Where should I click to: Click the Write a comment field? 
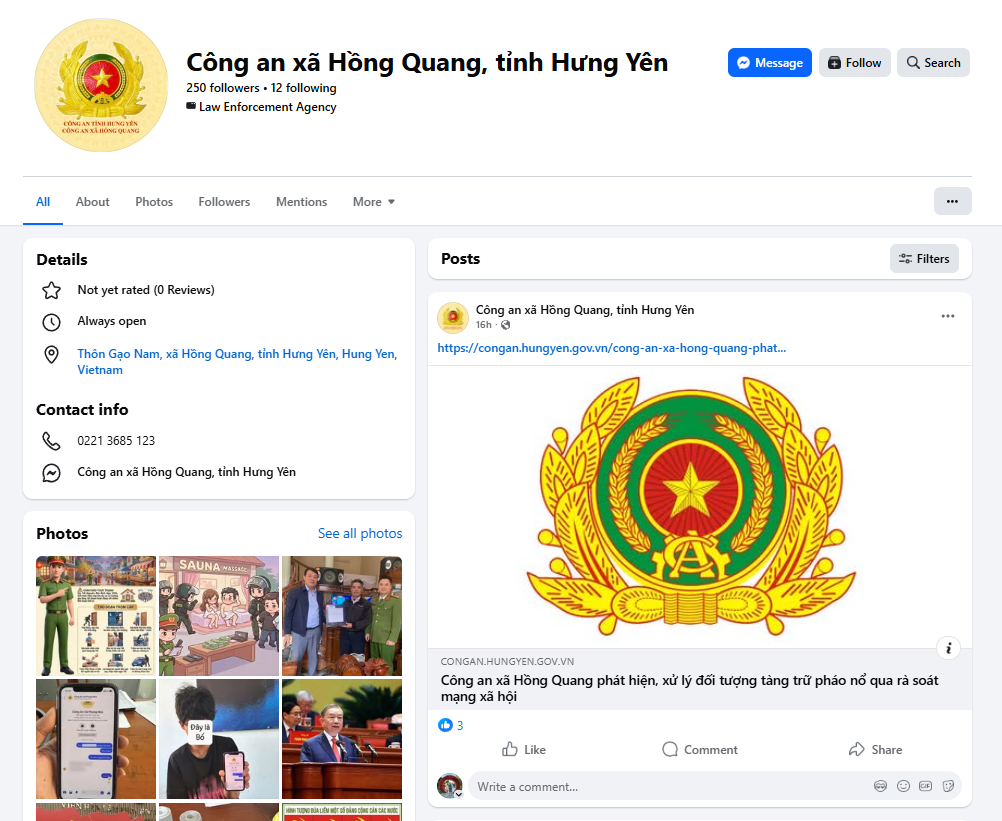pyautogui.click(x=660, y=786)
